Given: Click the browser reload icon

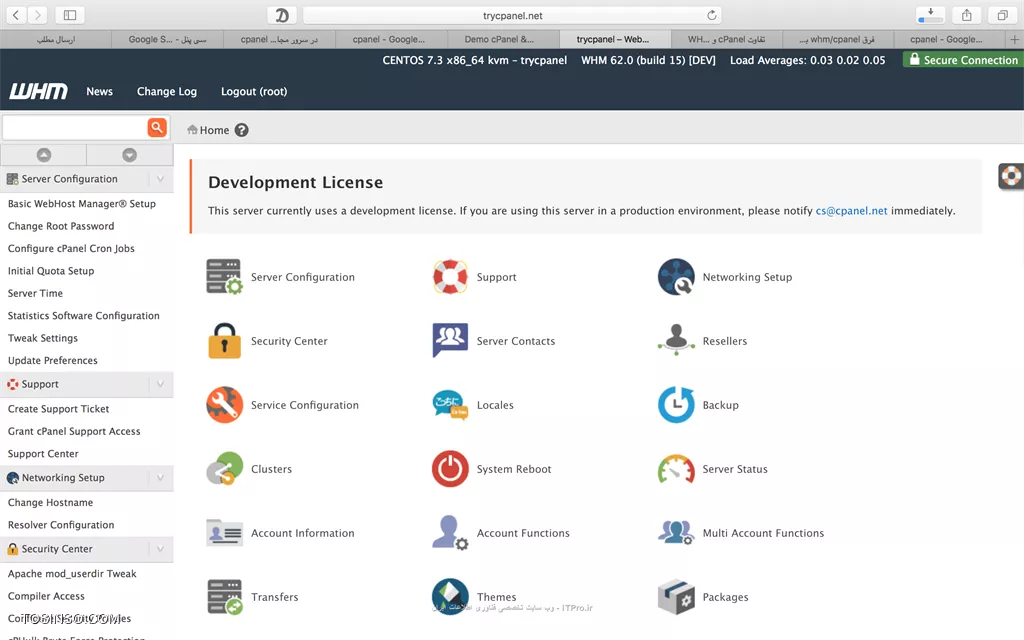Looking at the screenshot, I should point(712,15).
